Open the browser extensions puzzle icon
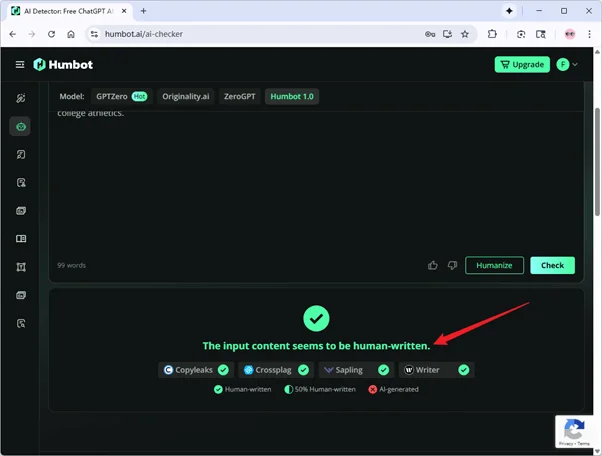 coord(493,33)
